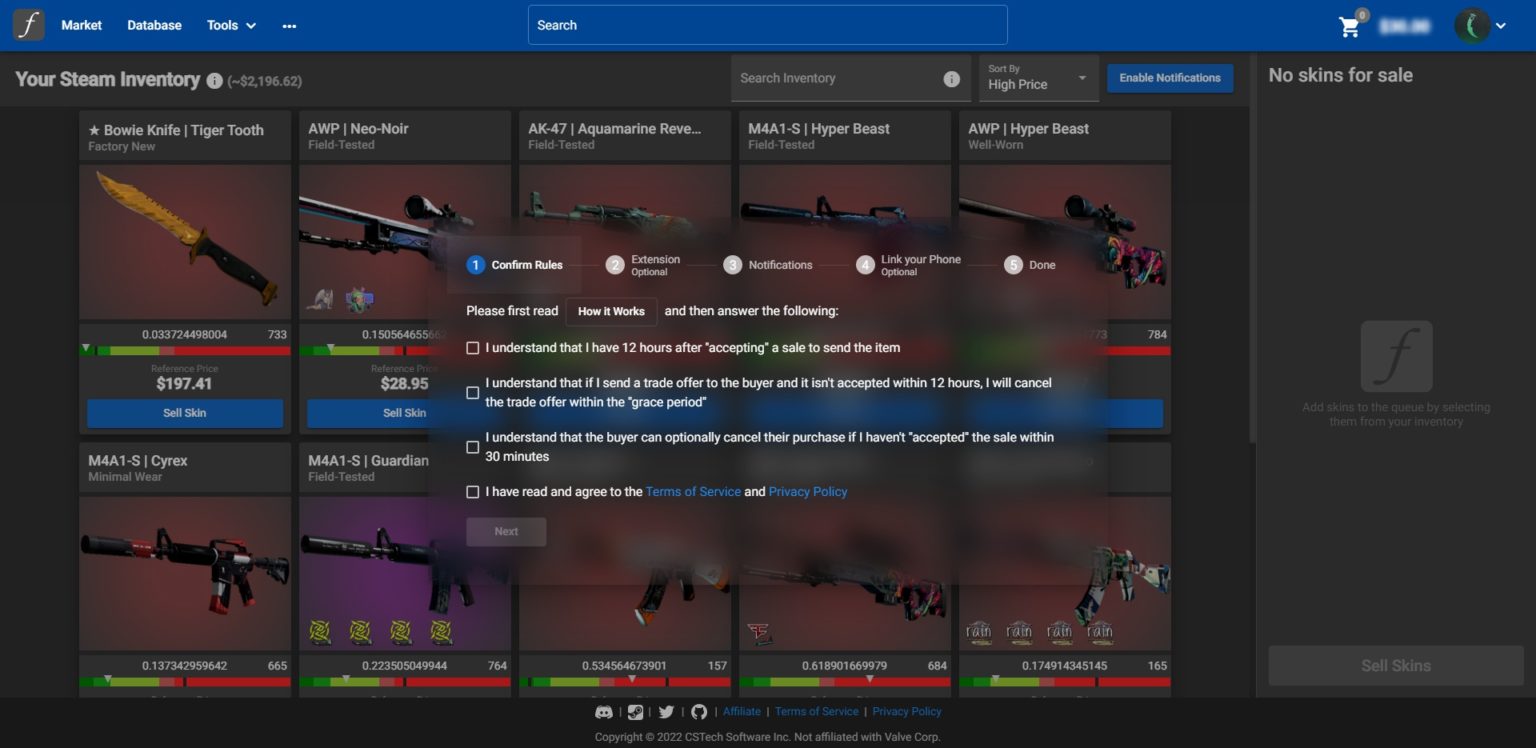
Task: Click the info icon in the inventory search bar
Action: pyautogui.click(x=951, y=78)
